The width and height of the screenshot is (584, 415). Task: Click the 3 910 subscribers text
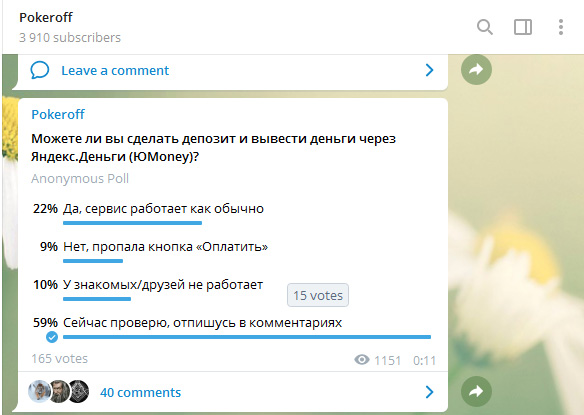click(70, 38)
